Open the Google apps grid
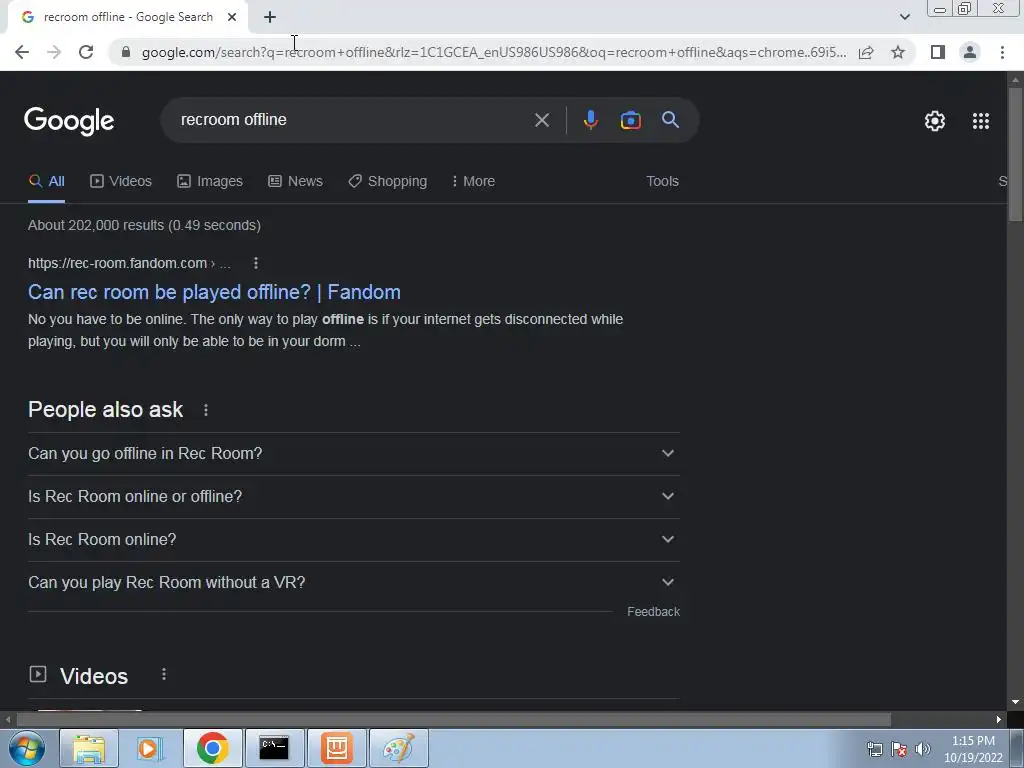The height and width of the screenshot is (768, 1024). pos(980,121)
